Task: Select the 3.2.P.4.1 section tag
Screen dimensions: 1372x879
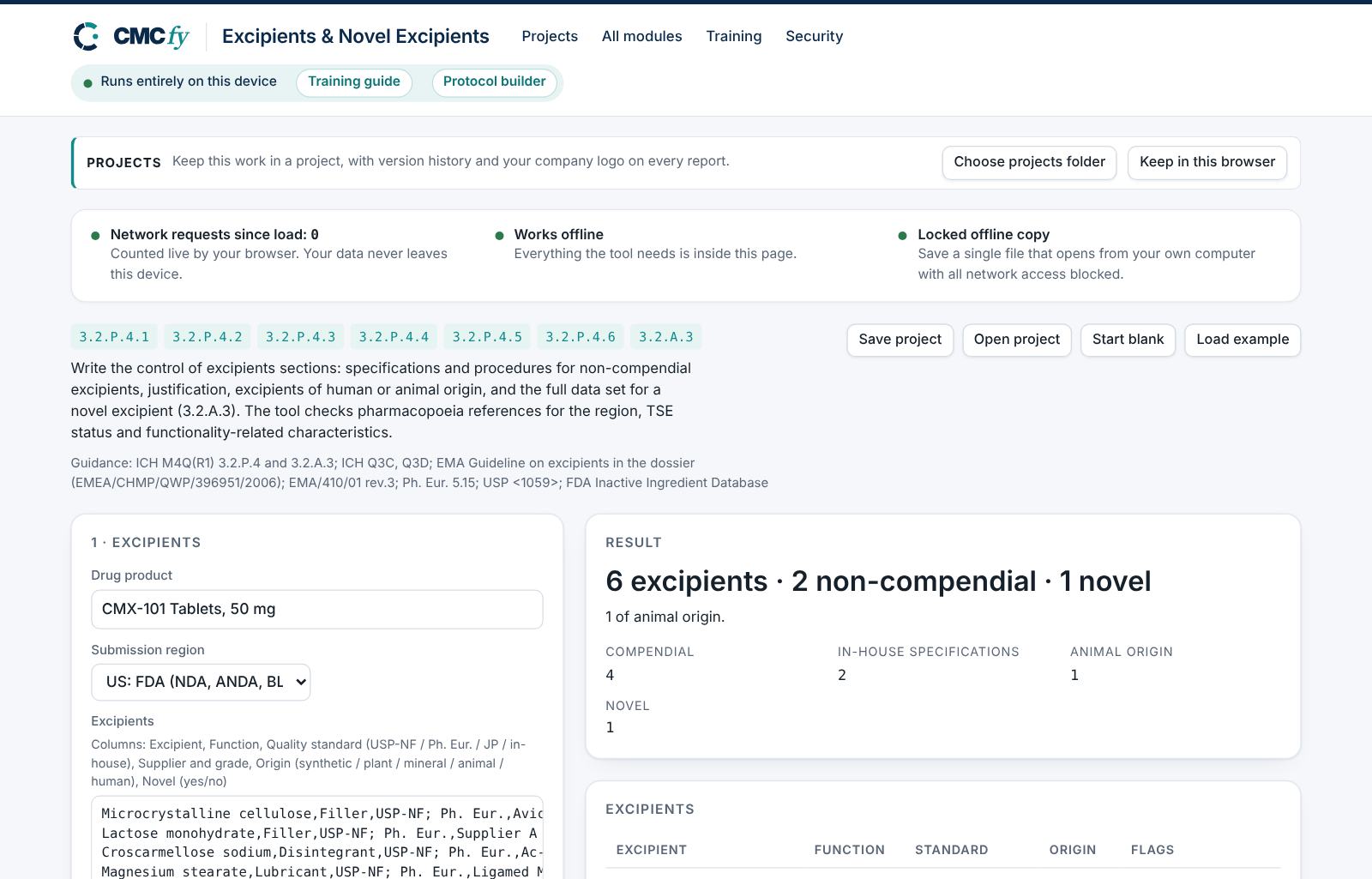Action: (x=114, y=337)
